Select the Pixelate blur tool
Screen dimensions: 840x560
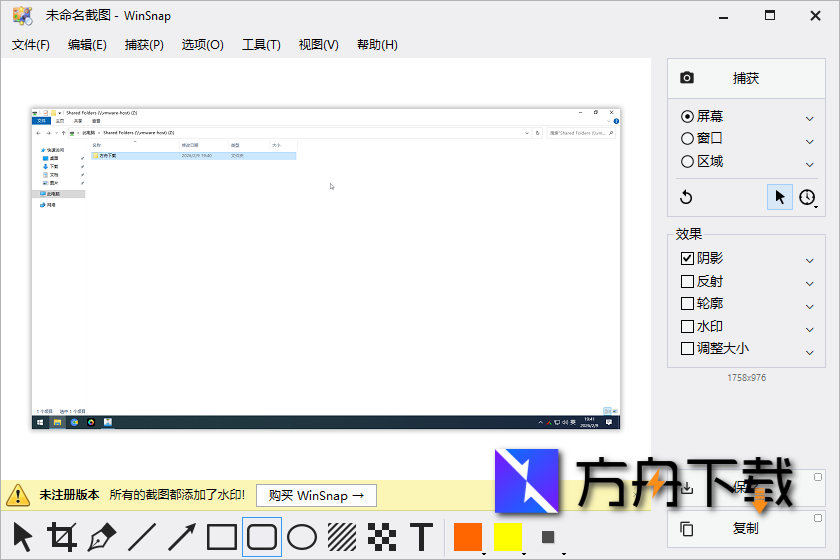pyautogui.click(x=382, y=537)
